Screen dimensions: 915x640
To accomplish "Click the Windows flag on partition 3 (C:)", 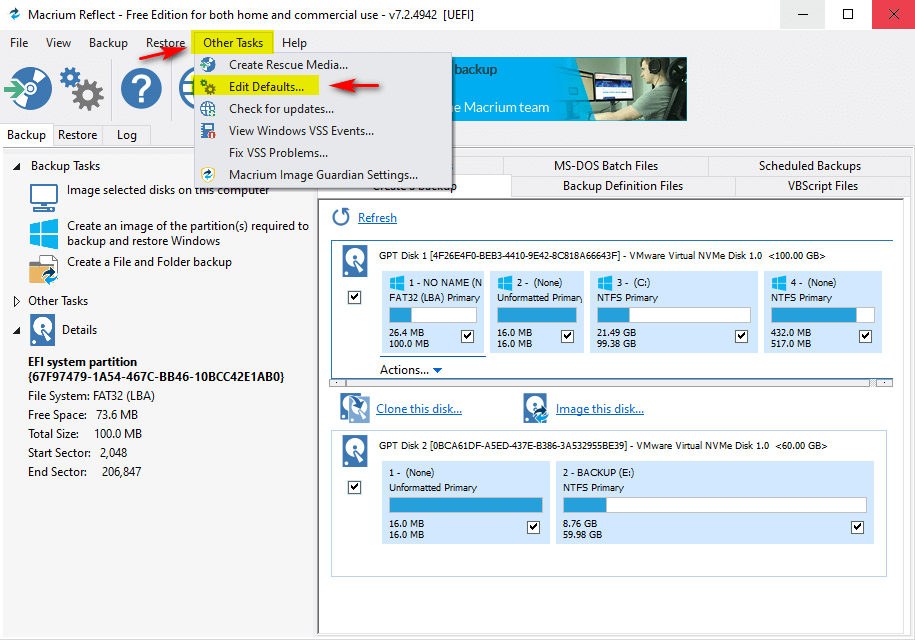I will click(605, 283).
